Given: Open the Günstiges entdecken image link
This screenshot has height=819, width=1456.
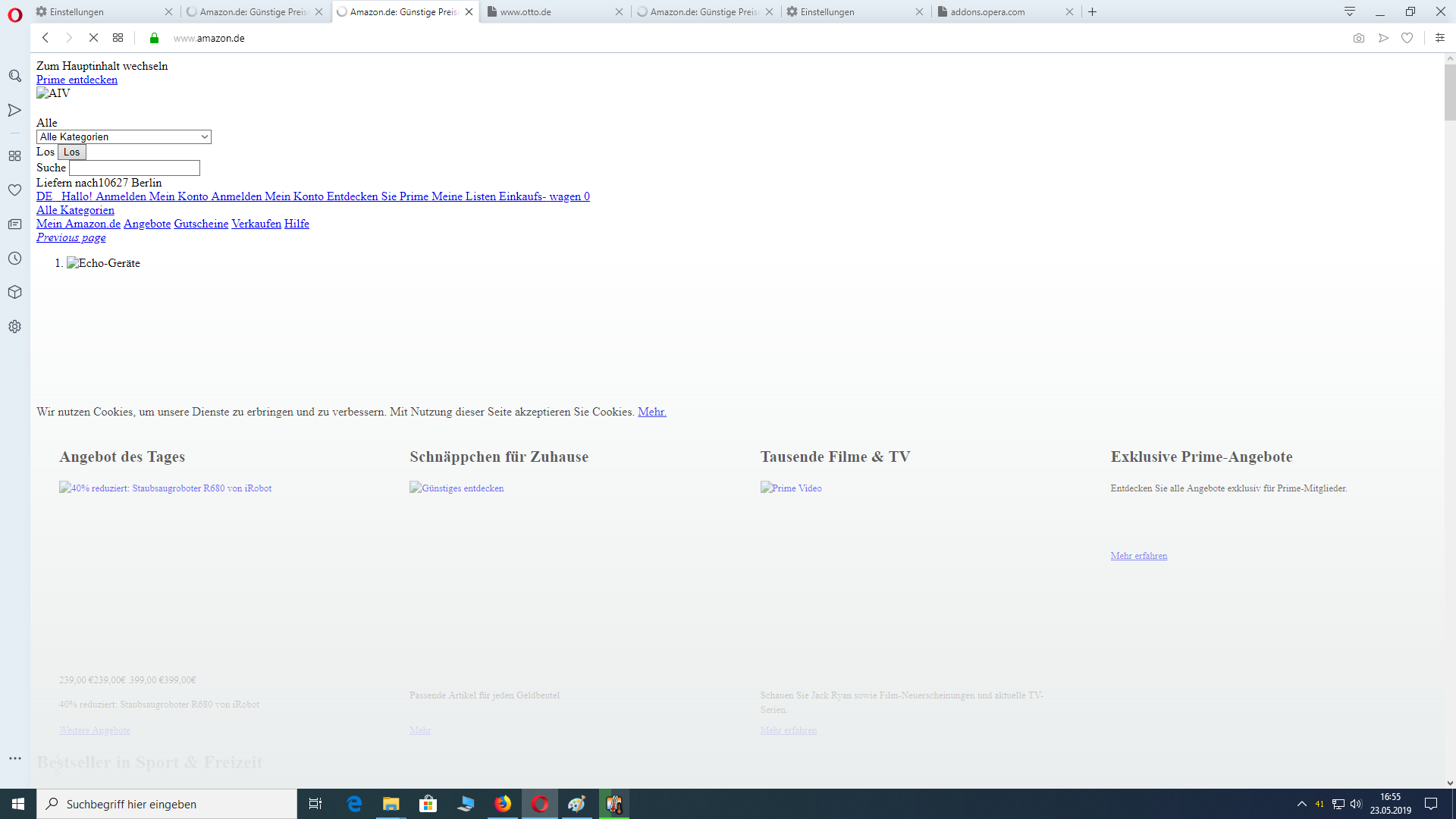Looking at the screenshot, I should [x=457, y=488].
